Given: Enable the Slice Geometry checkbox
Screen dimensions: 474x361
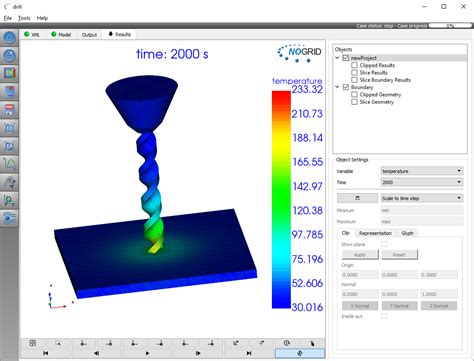Looking at the screenshot, I should click(354, 102).
